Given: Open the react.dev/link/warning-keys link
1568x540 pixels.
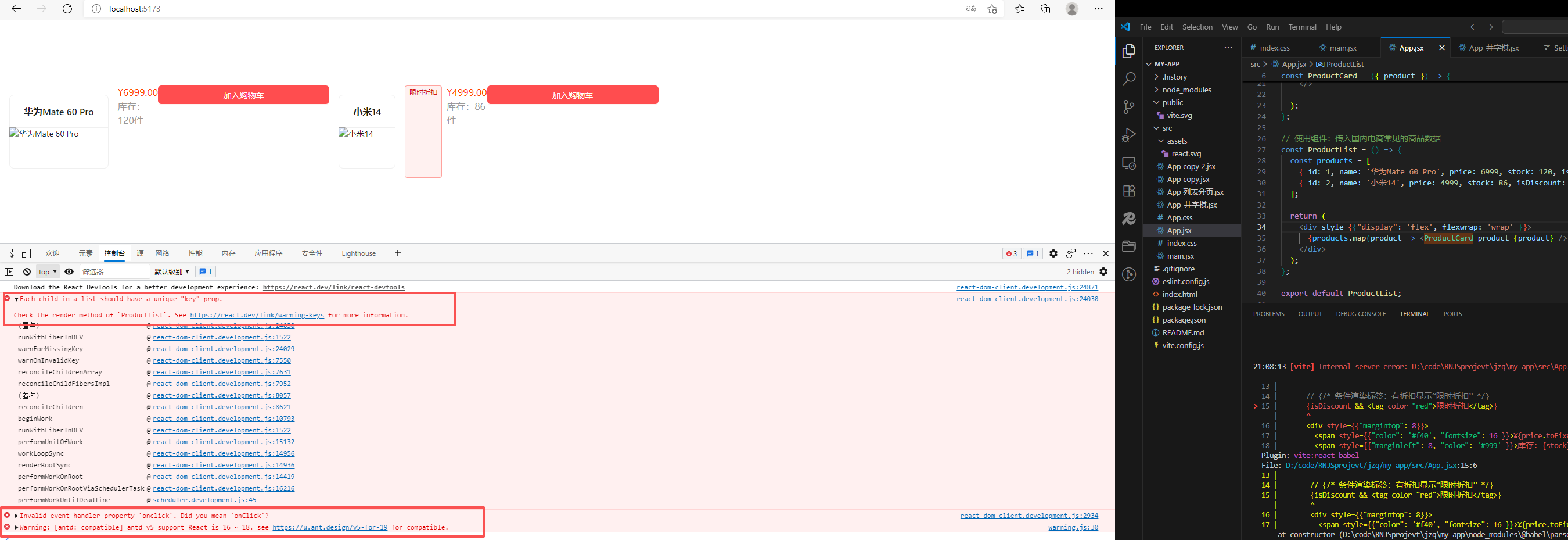Looking at the screenshot, I should [257, 315].
